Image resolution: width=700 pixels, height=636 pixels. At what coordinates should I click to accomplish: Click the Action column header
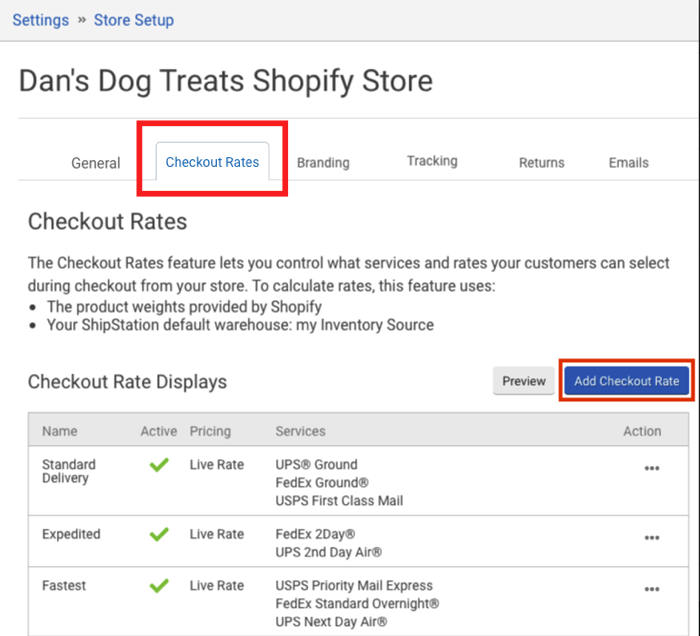pyautogui.click(x=642, y=431)
